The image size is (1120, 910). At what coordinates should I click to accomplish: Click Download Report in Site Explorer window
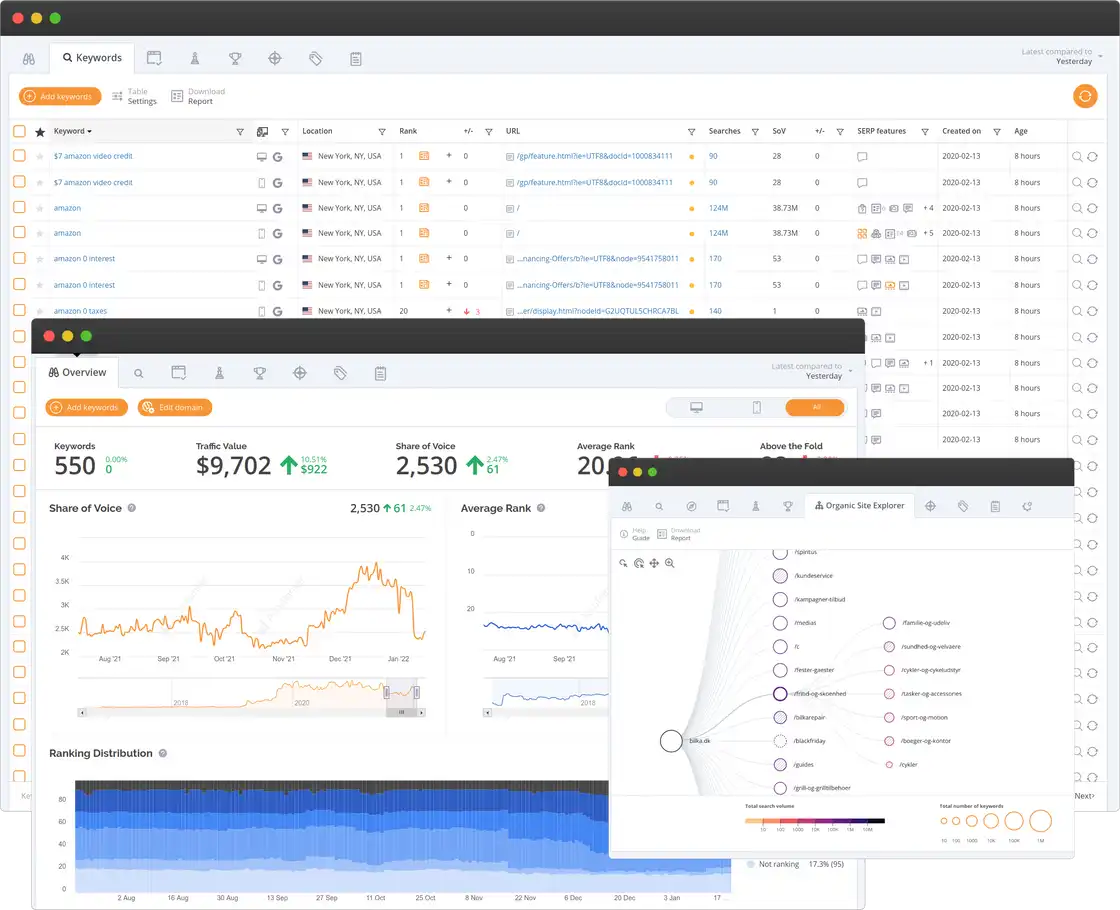point(679,534)
